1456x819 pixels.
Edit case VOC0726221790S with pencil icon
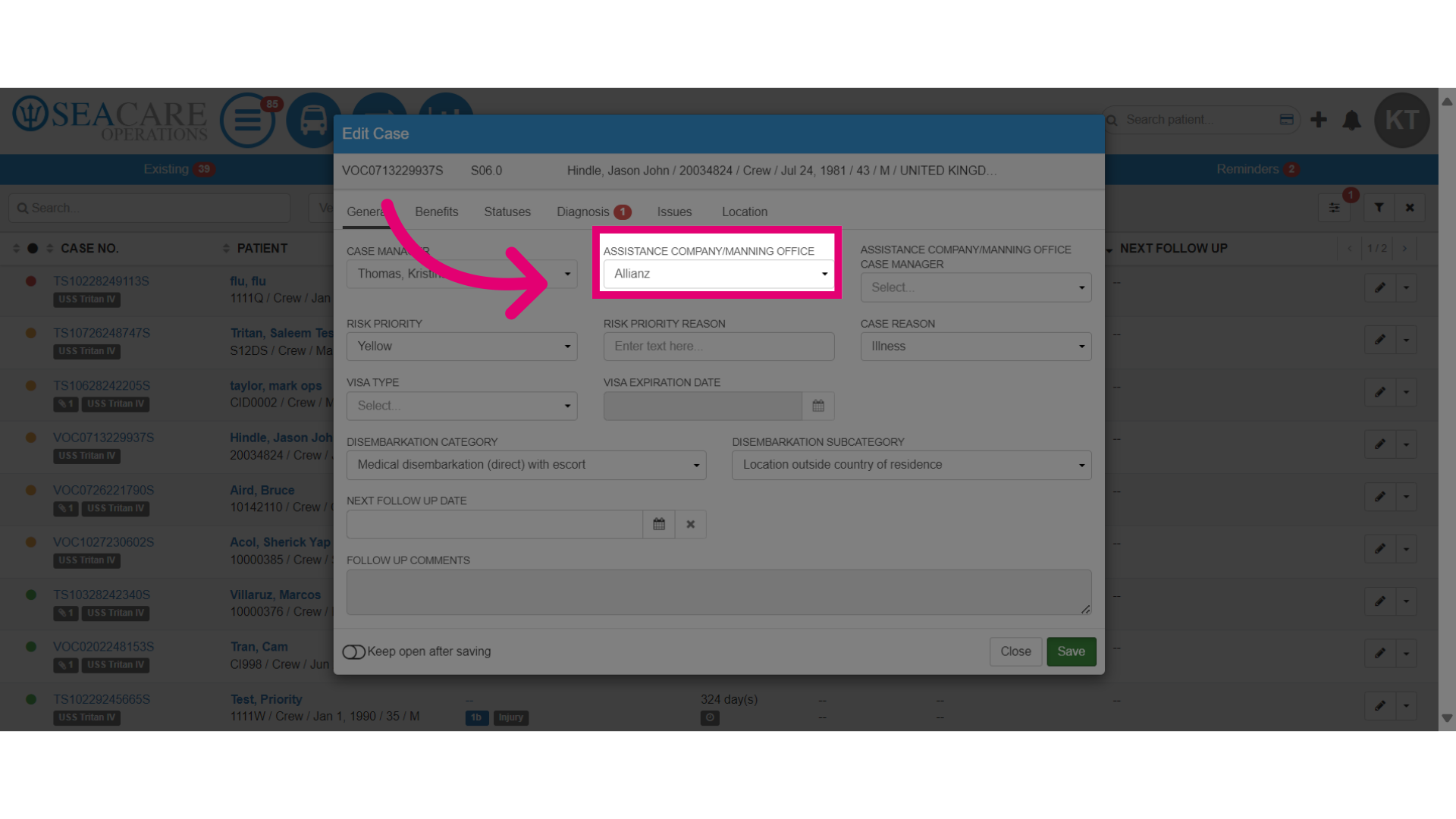[x=1380, y=497]
